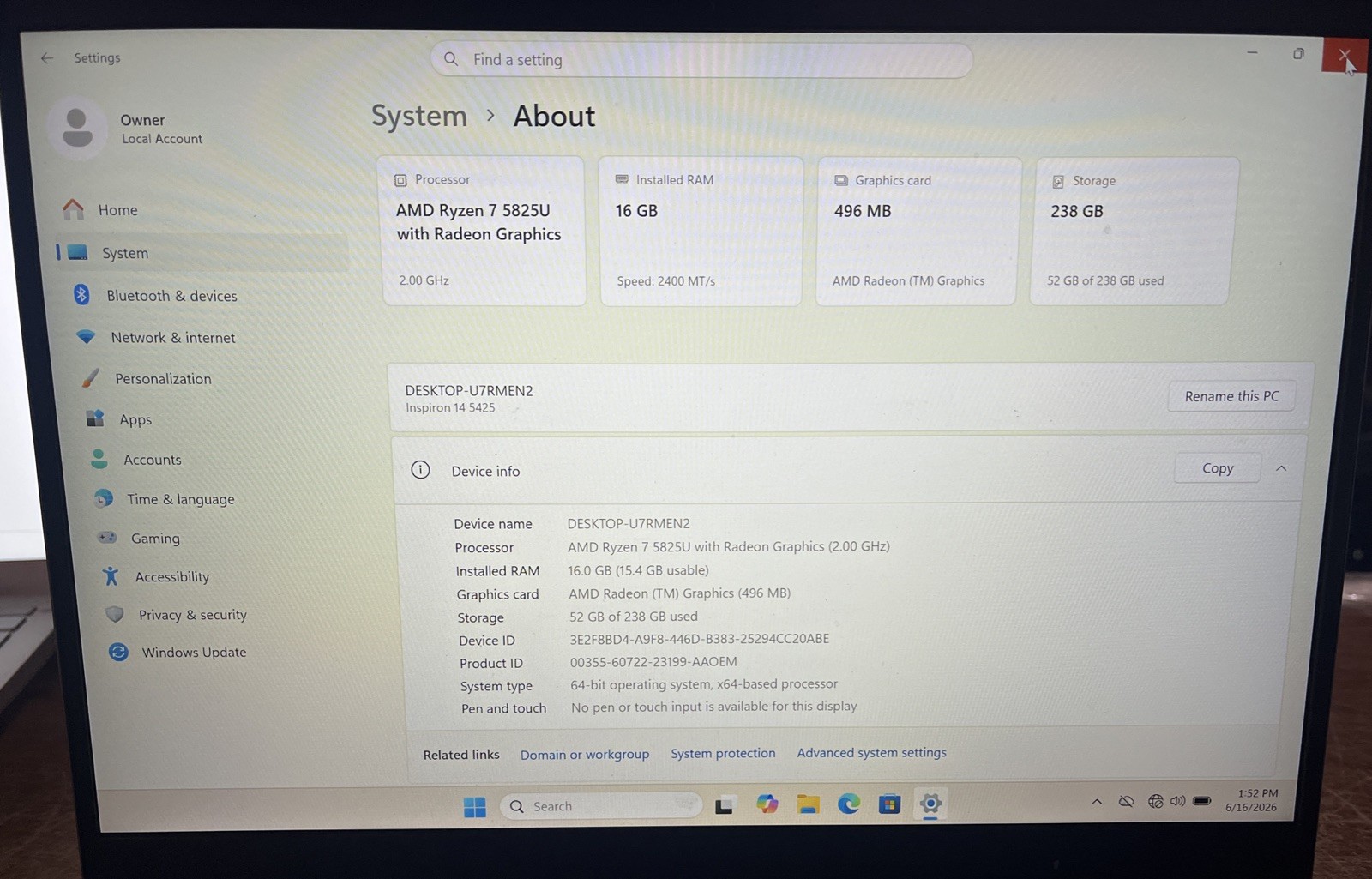Copy device info with Copy button
The image size is (1372, 879).
(x=1218, y=468)
